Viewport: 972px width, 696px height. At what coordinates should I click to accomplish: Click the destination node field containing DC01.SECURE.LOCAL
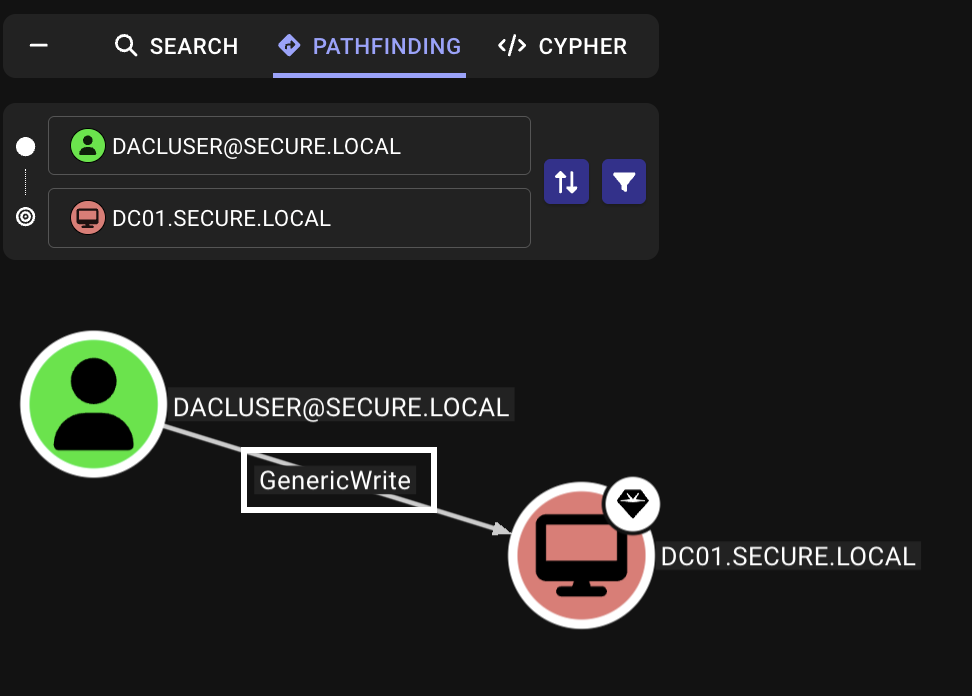(289, 218)
